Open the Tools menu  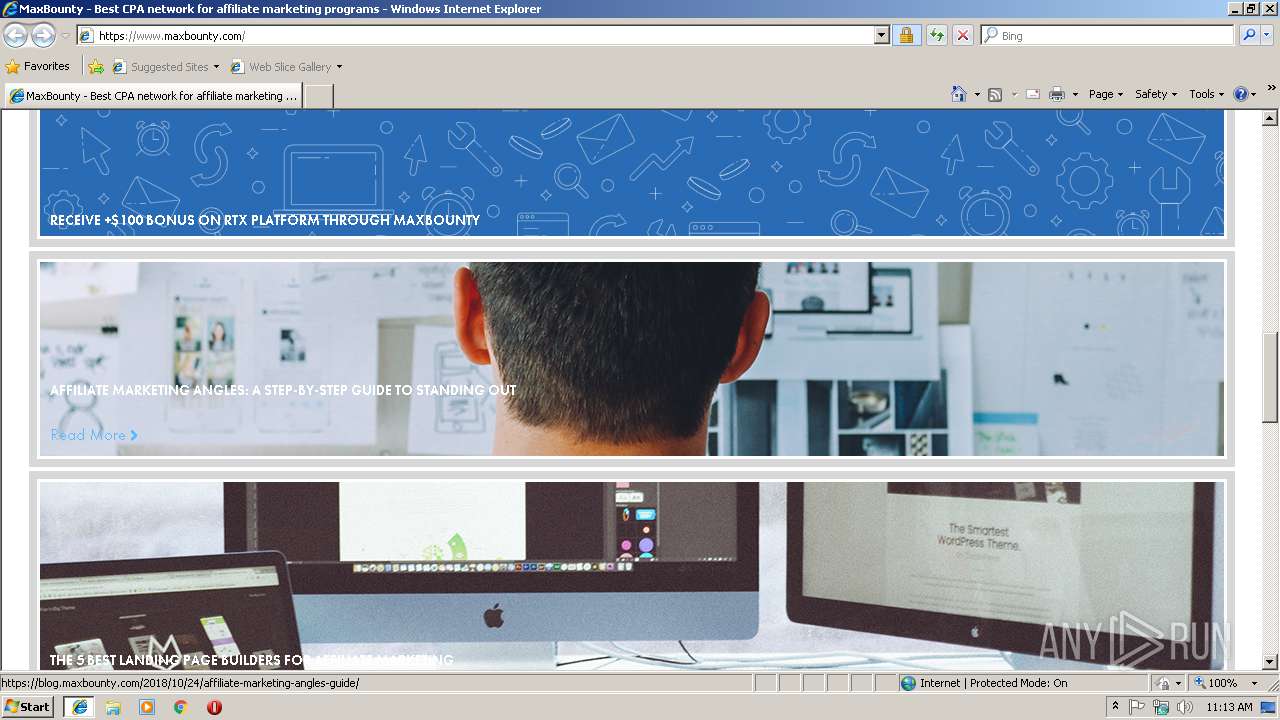coord(1207,94)
